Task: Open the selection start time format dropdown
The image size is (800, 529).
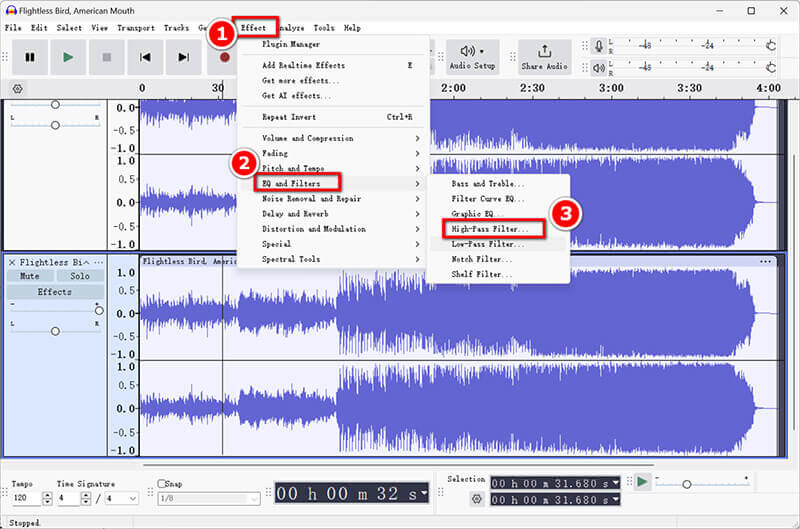Action: (616, 483)
